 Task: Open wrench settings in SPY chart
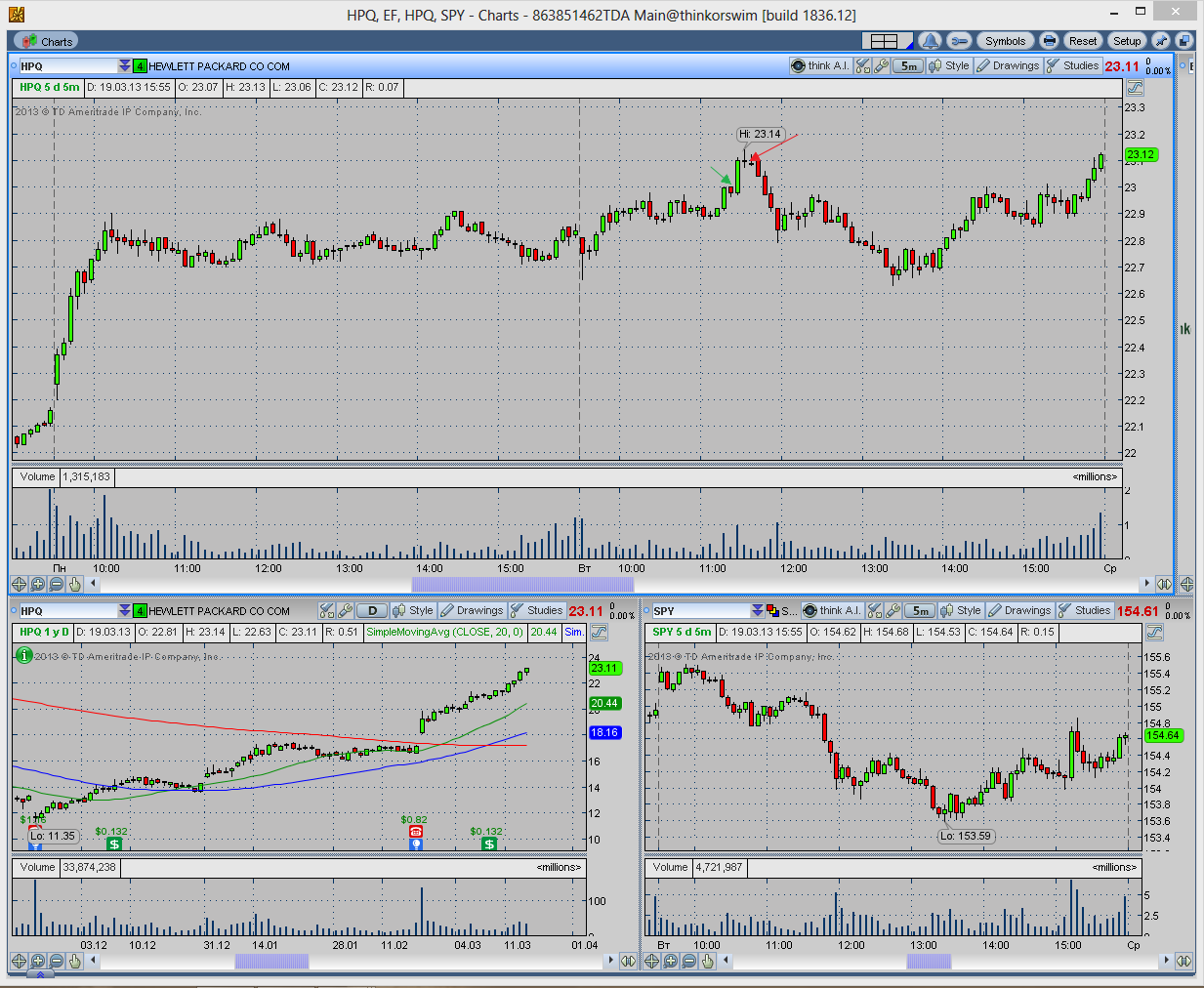click(893, 610)
